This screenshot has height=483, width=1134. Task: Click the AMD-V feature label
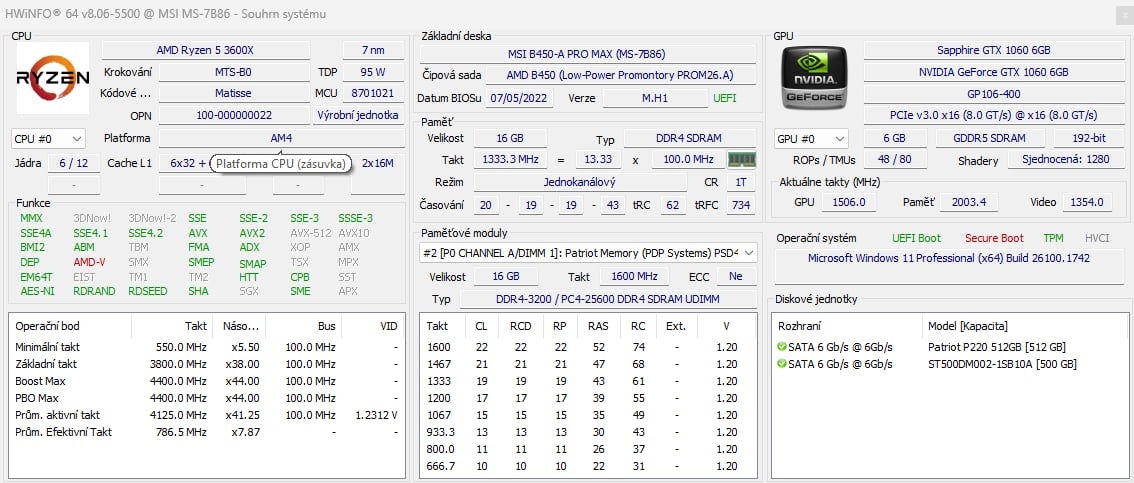point(89,262)
